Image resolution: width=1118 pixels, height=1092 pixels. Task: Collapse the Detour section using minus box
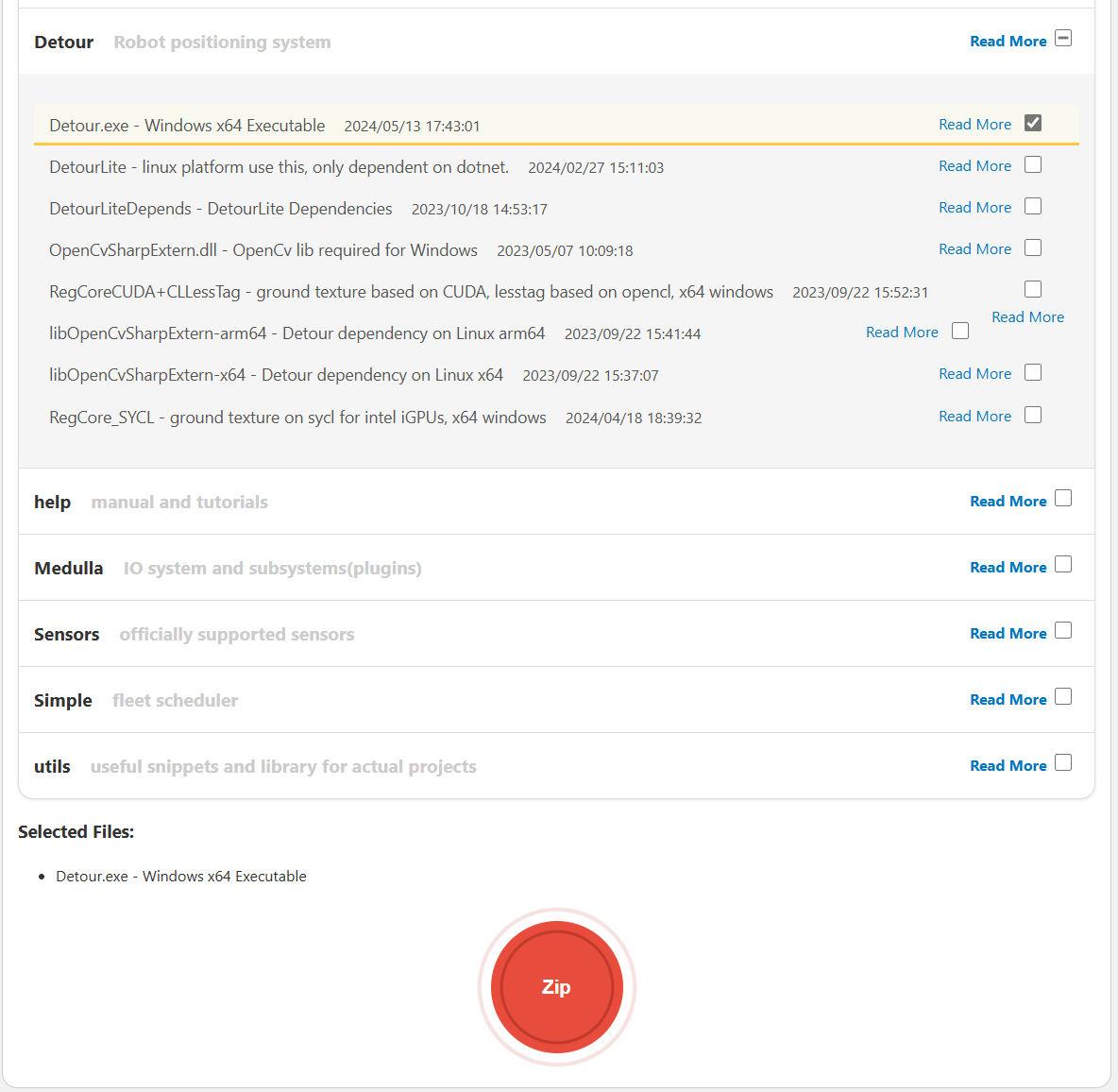pos(1063,39)
